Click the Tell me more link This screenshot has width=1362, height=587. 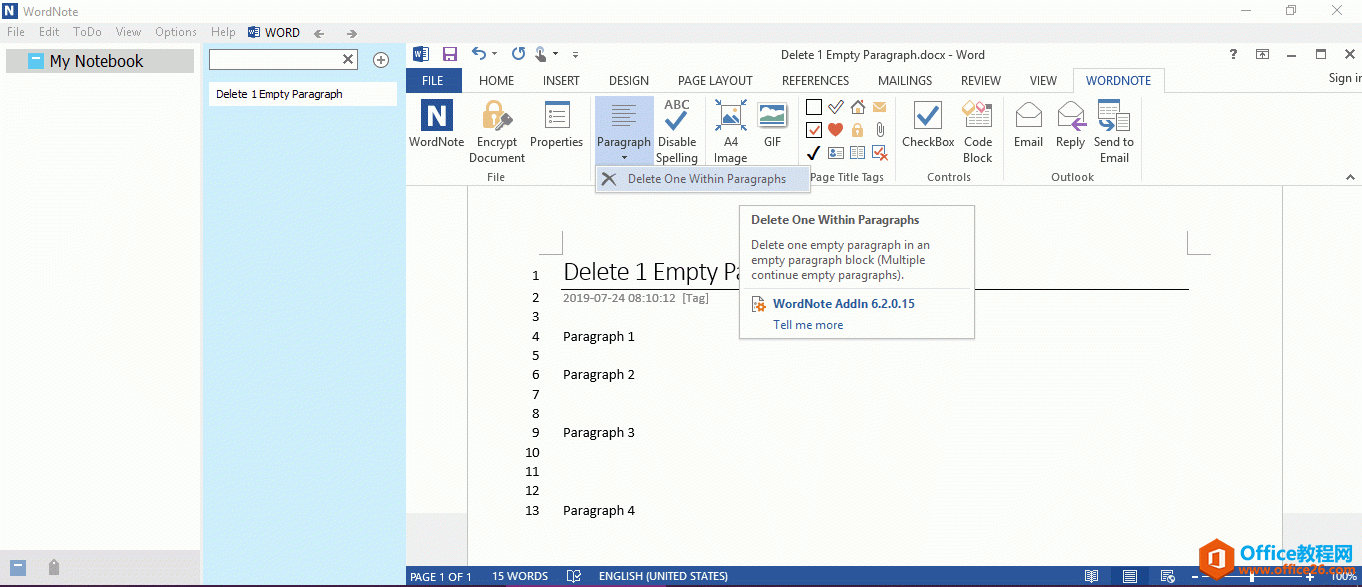tap(808, 325)
